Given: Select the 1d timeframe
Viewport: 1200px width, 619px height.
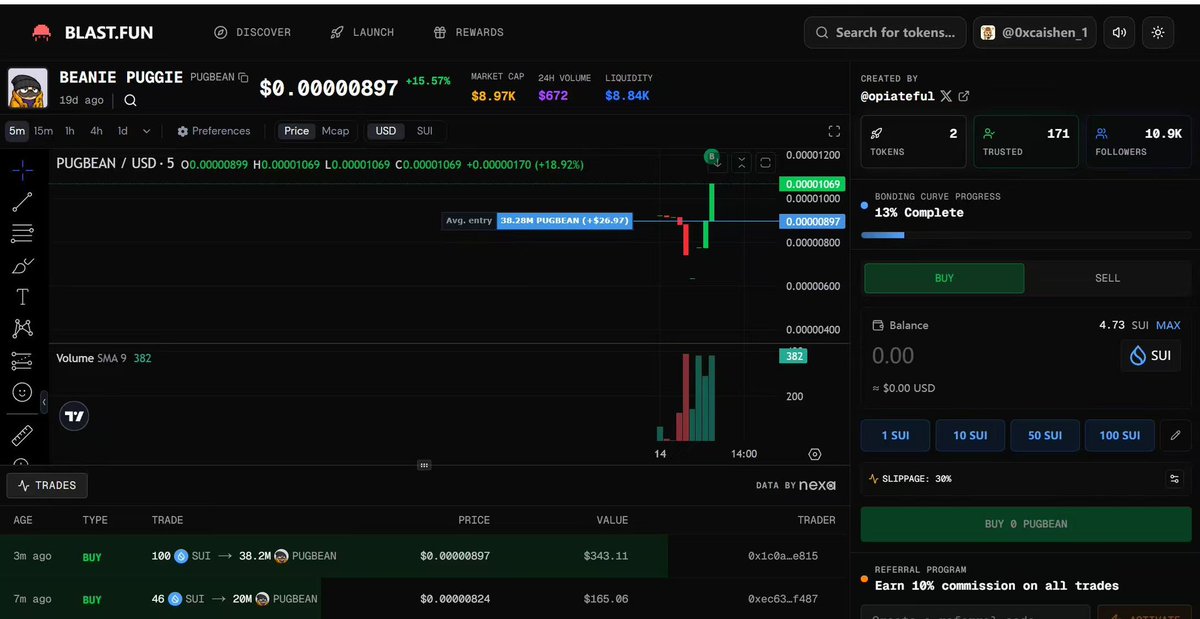Looking at the screenshot, I should [x=122, y=131].
